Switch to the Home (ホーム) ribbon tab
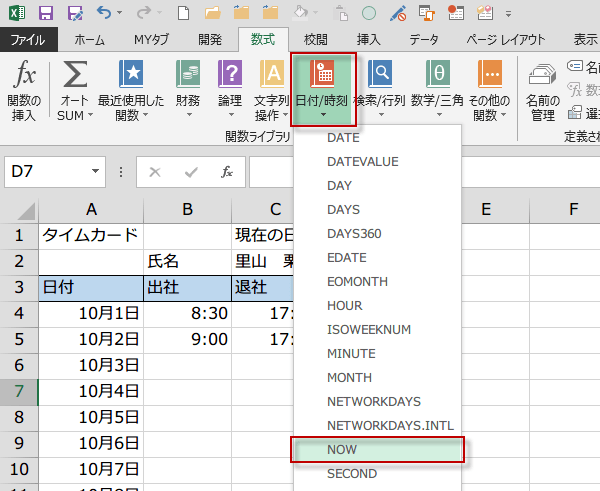Screen dimensions: 600x491 [x=90, y=40]
